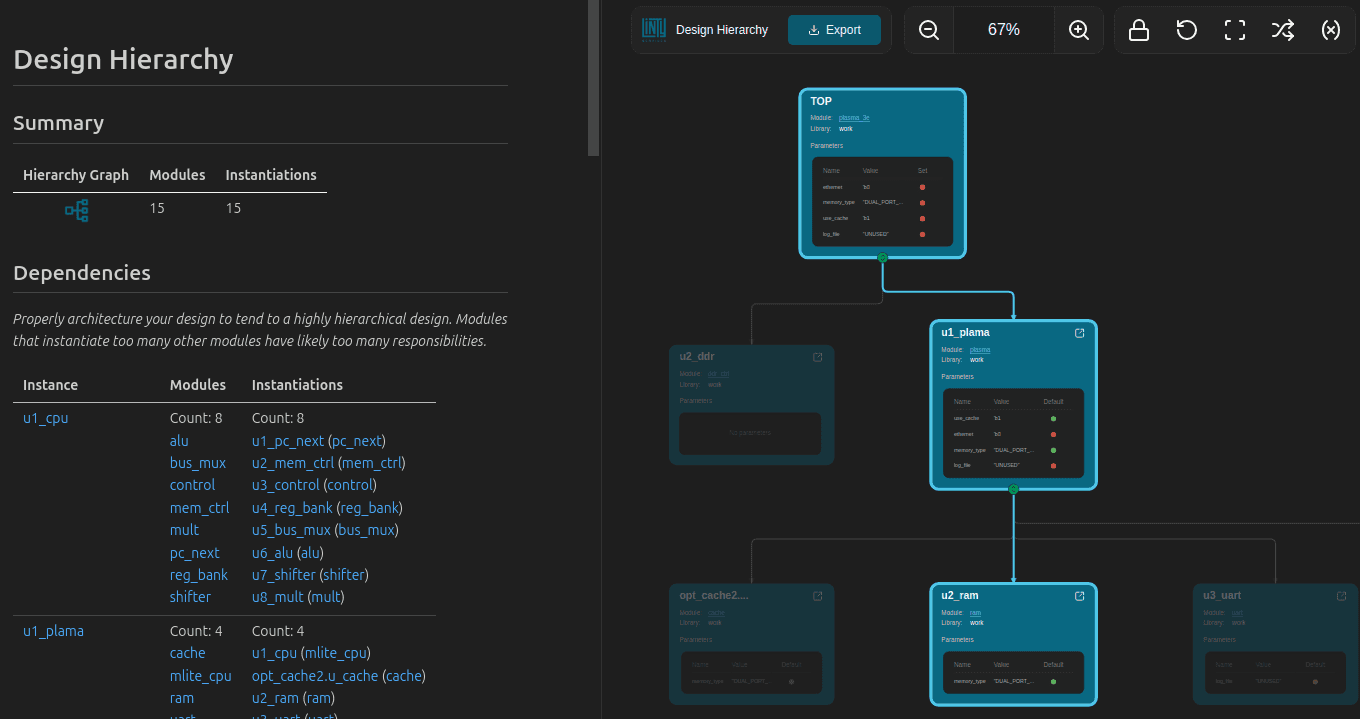Image resolution: width=1360 pixels, height=719 pixels.
Task: Click the Instantiations column header in Dependencies
Action: tap(297, 385)
